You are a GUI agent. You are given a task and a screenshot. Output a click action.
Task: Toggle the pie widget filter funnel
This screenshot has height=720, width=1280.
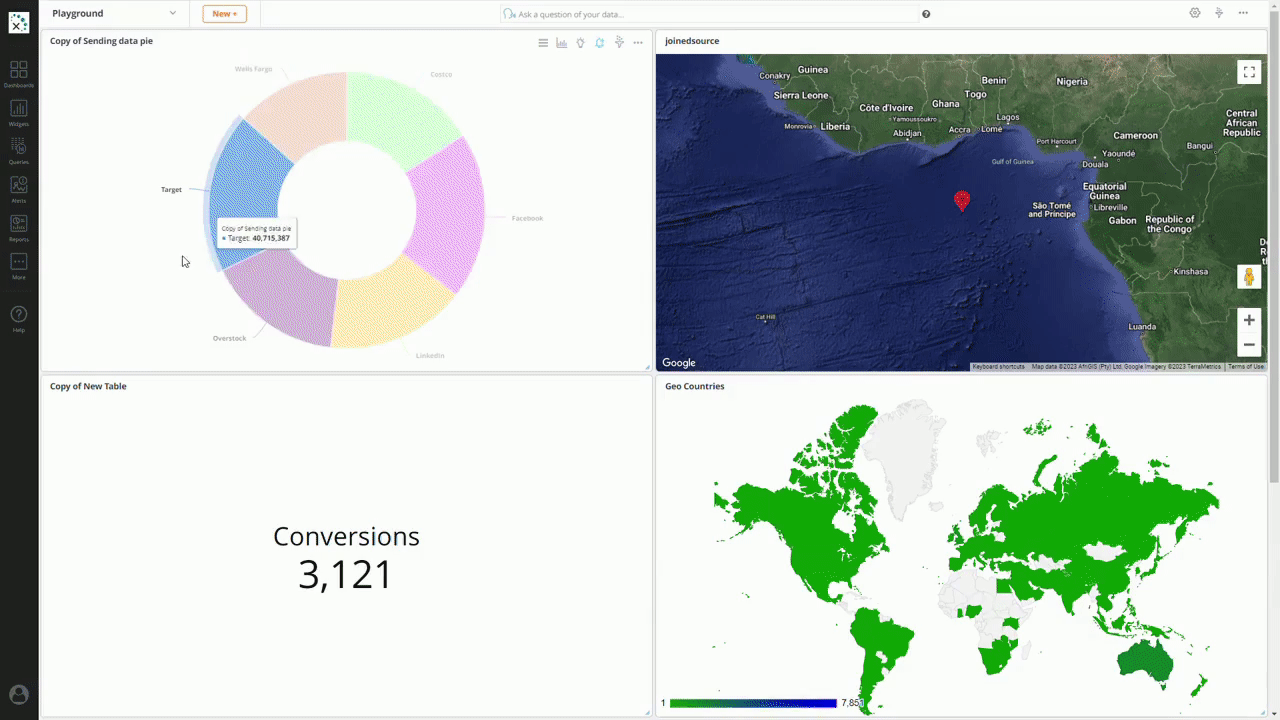pyautogui.click(x=619, y=43)
